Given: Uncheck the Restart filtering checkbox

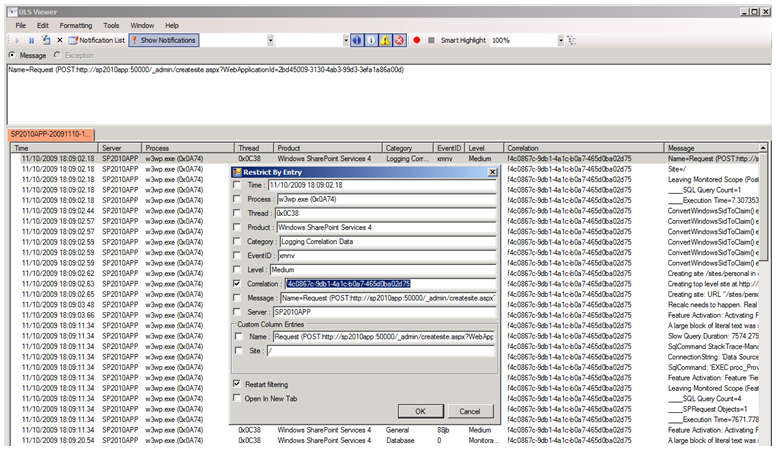Looking at the screenshot, I should pyautogui.click(x=237, y=383).
